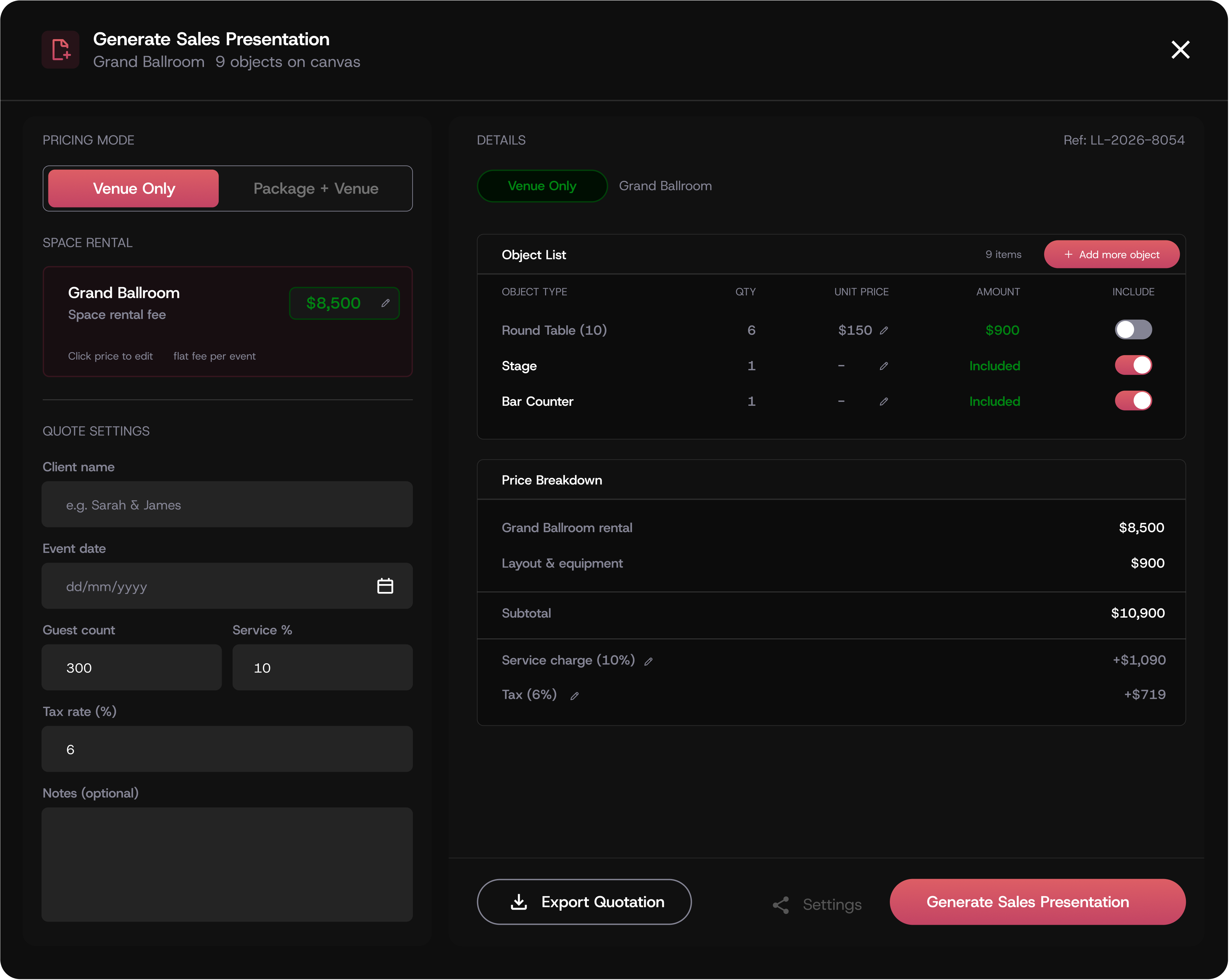The image size is (1229, 980).
Task: Click the green Venue Only details badge
Action: pos(542,186)
